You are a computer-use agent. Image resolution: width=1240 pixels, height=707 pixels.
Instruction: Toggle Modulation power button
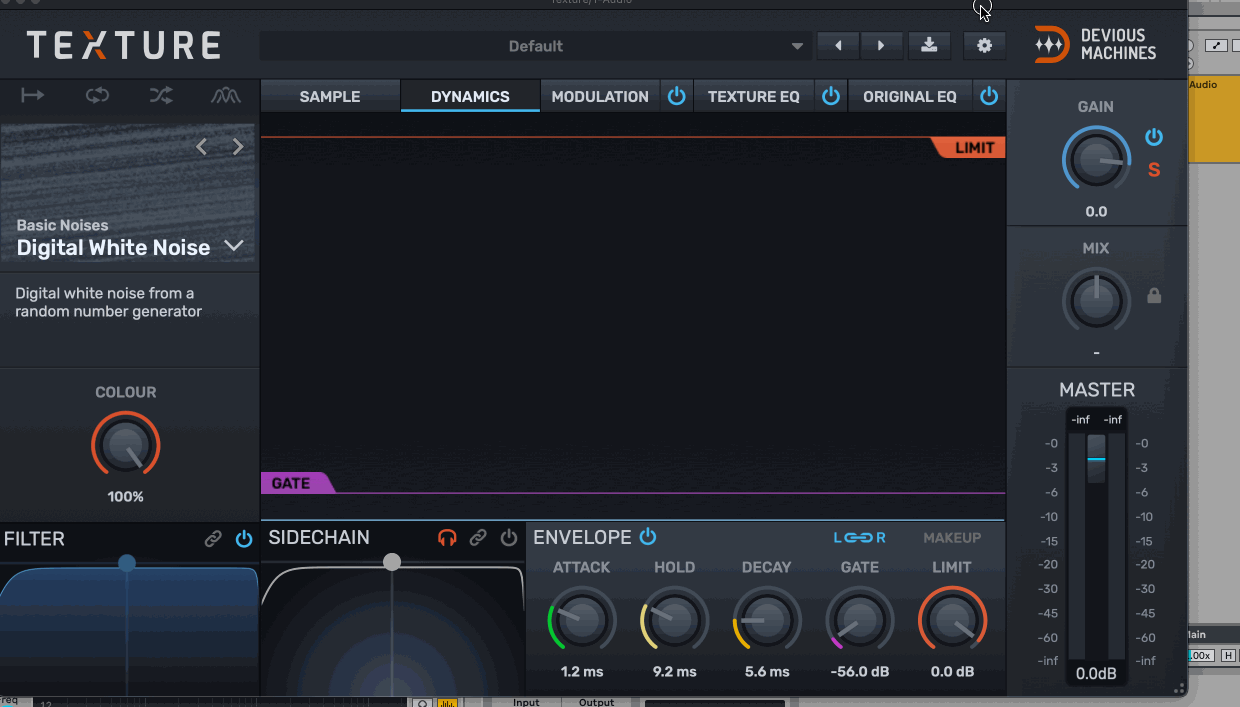tap(677, 96)
